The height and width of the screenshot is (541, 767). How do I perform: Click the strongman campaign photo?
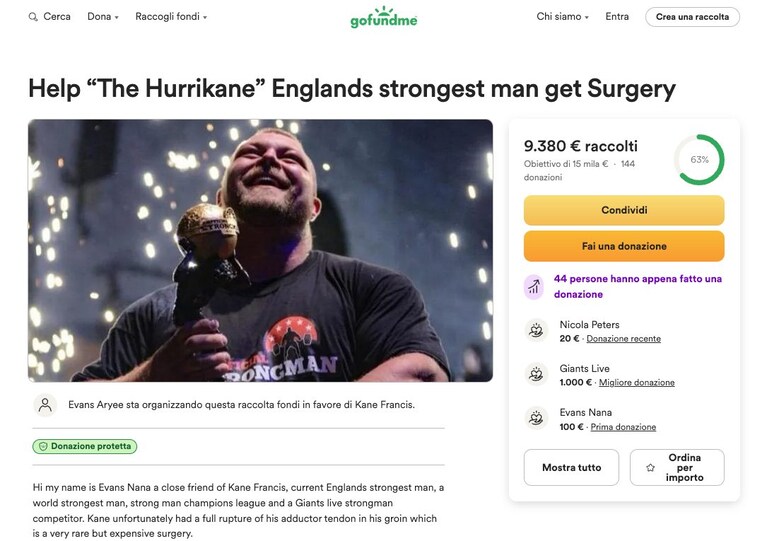click(260, 250)
